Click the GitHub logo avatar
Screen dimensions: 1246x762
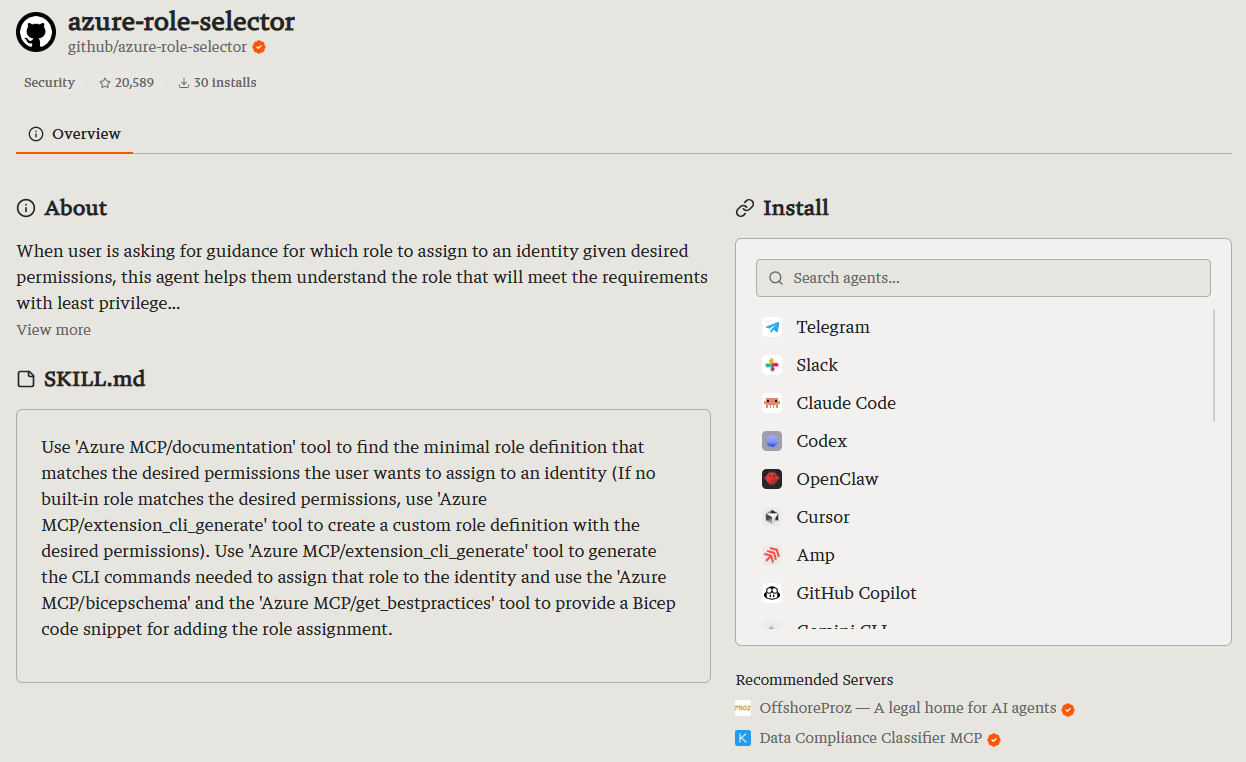click(36, 32)
